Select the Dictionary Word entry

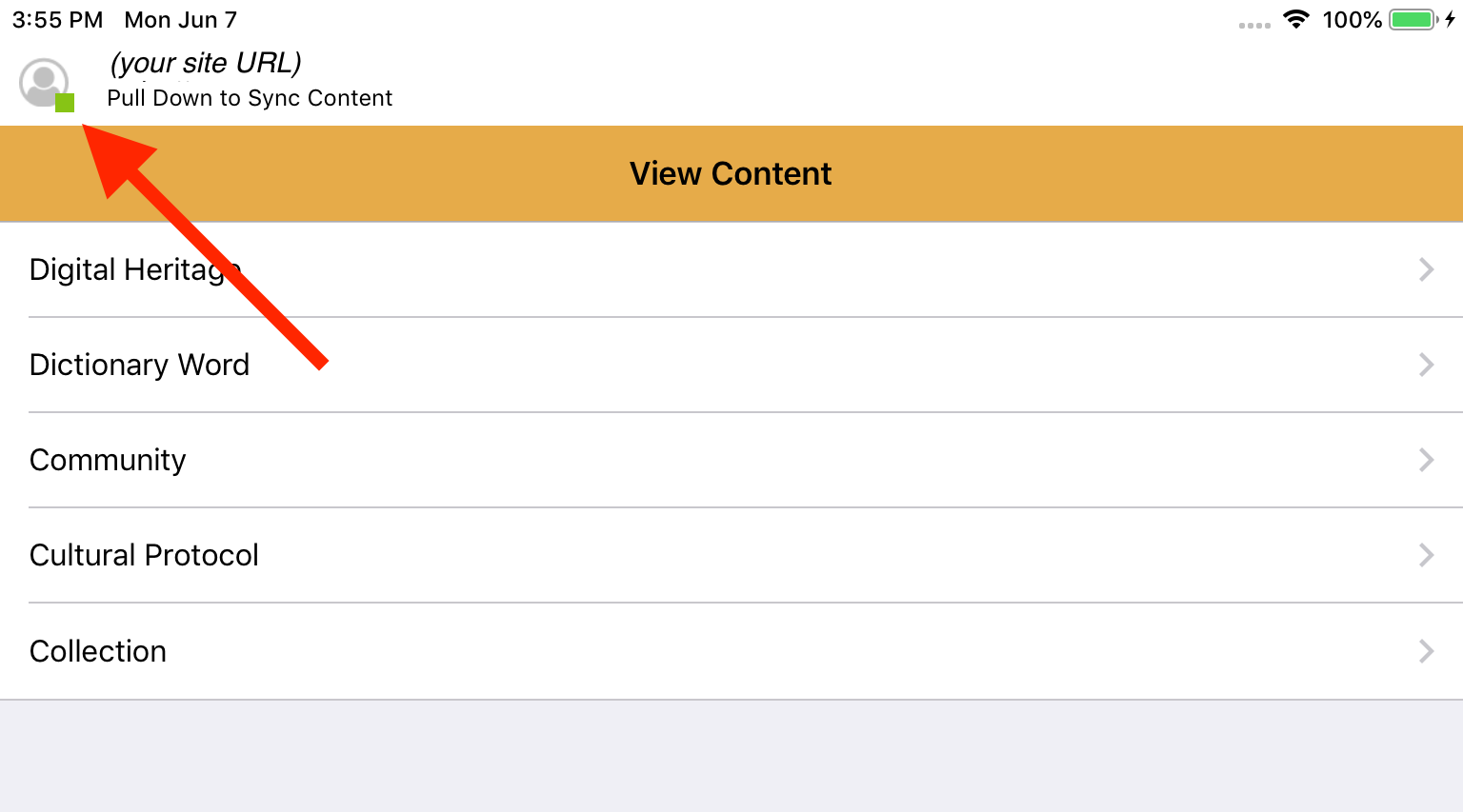tap(731, 365)
